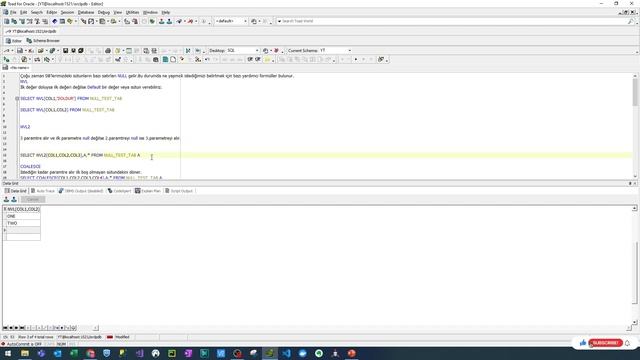Click the data grid vertical scrollbar
Viewport: 640px width, 360px height.
pyautogui.click(x=635, y=265)
